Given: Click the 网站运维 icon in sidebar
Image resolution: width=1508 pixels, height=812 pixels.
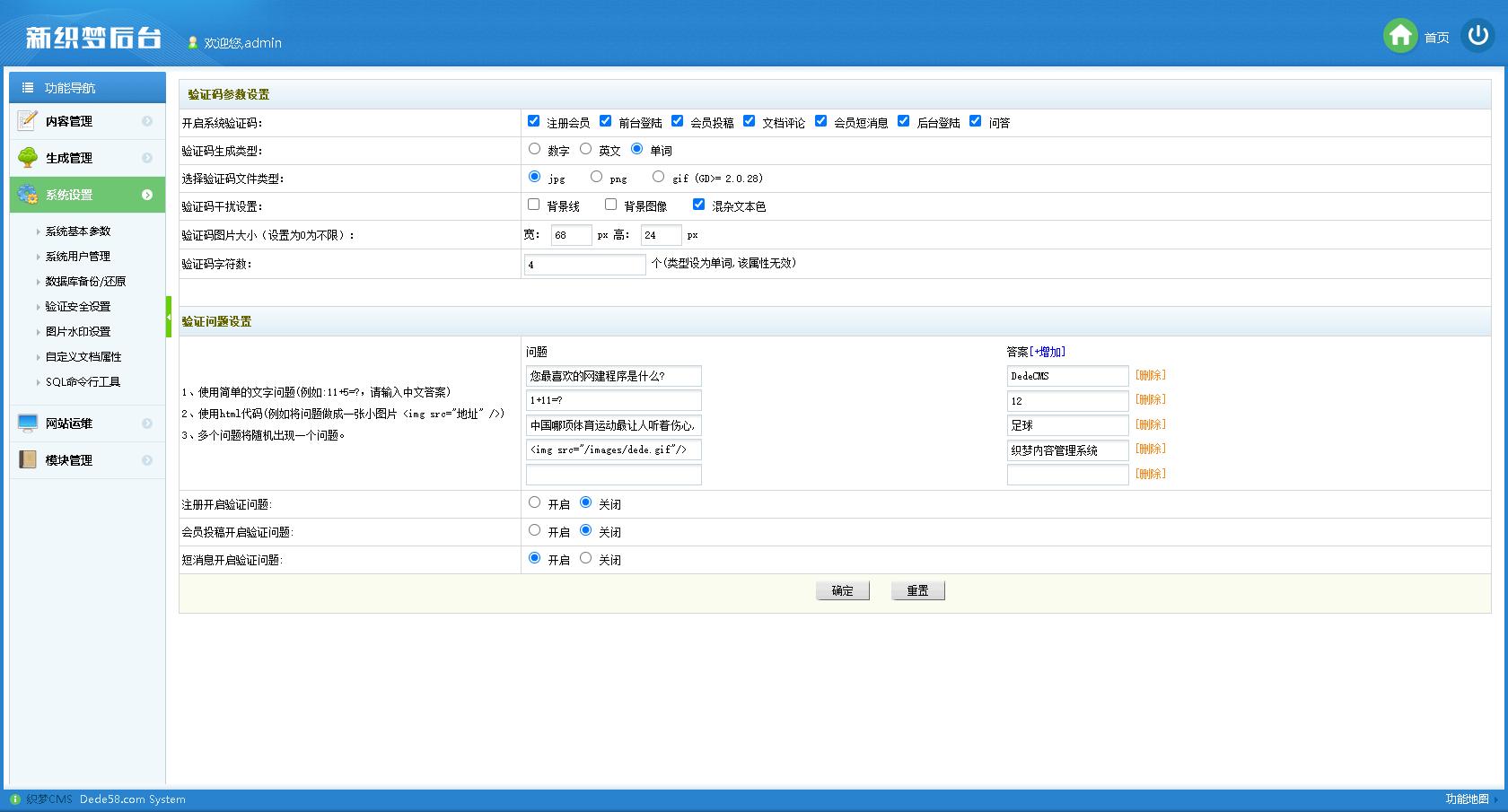Looking at the screenshot, I should tap(26, 423).
